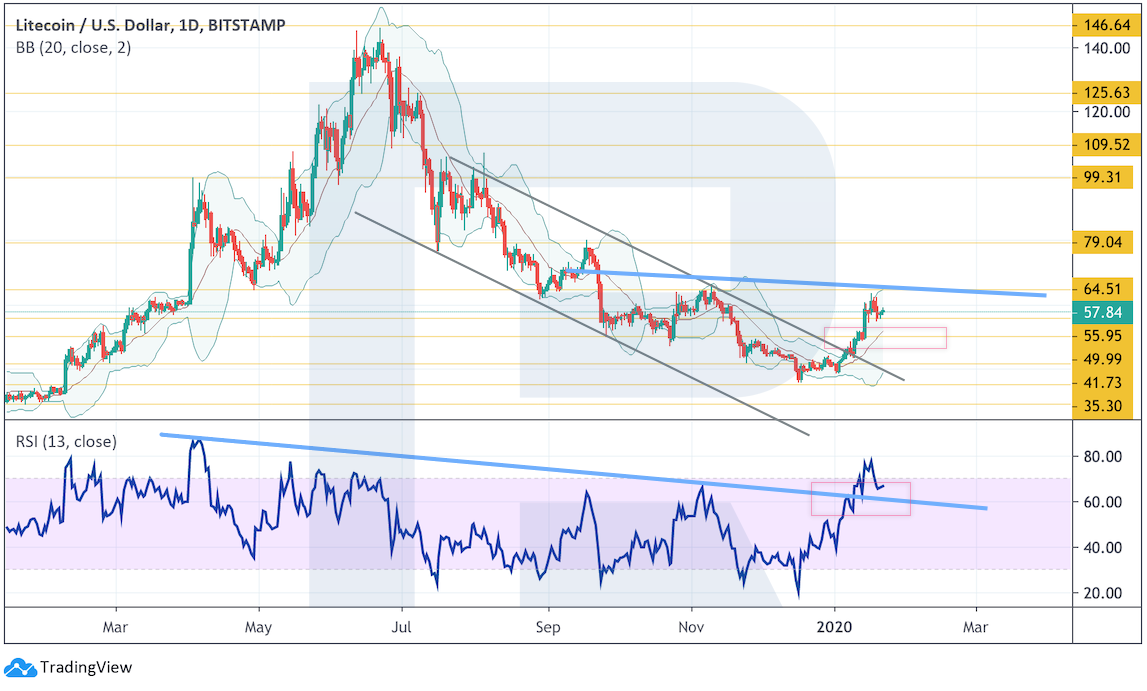Click the upper gray descending channel line

point(677,268)
